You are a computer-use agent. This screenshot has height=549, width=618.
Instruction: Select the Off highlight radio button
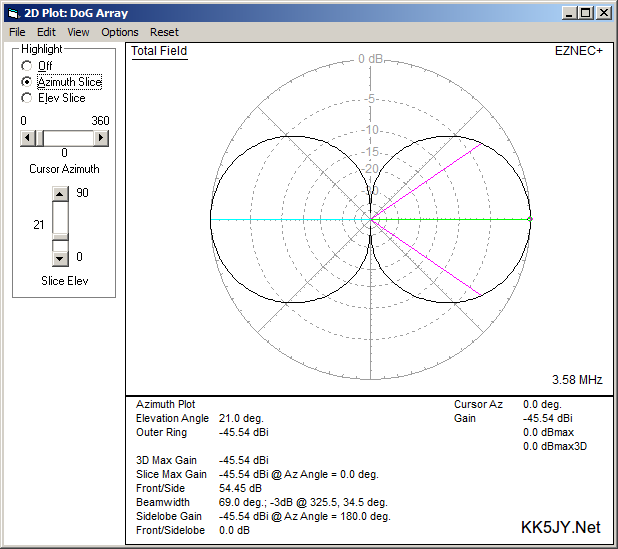coord(27,65)
